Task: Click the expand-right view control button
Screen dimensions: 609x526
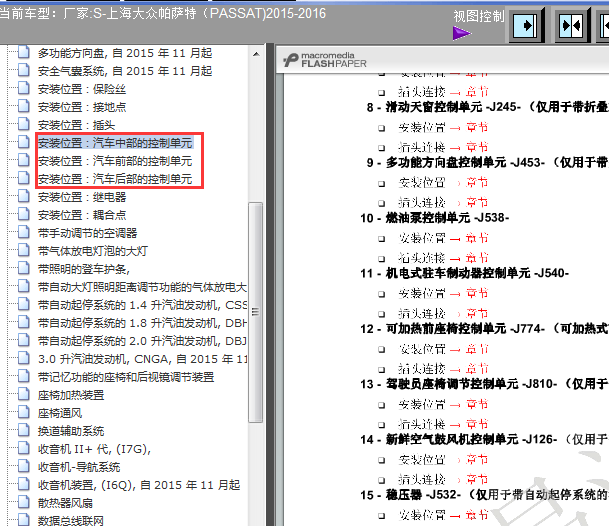Action: 525,26
